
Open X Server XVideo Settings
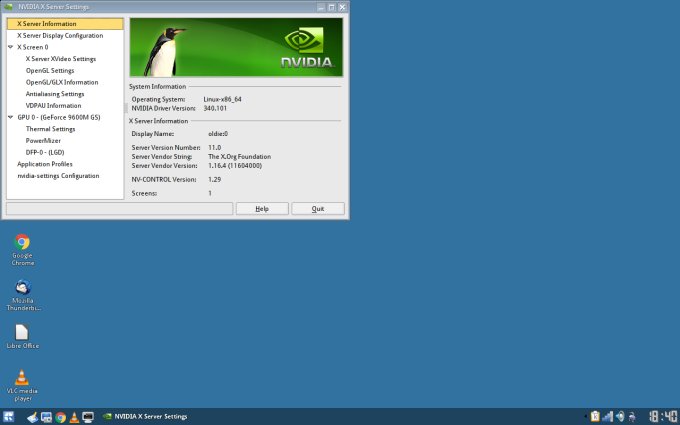click(x=61, y=59)
